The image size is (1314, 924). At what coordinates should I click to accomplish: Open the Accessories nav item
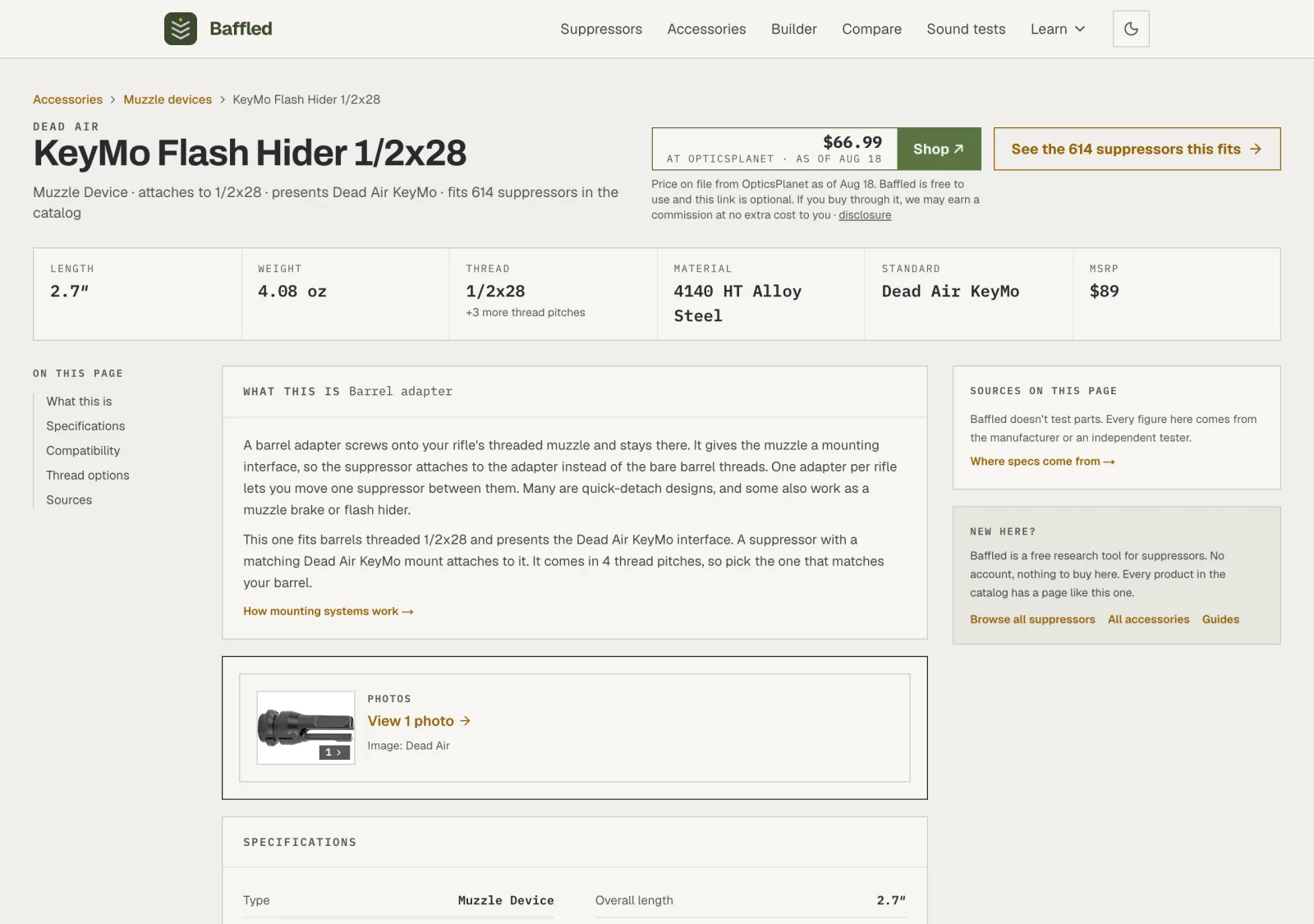point(706,29)
